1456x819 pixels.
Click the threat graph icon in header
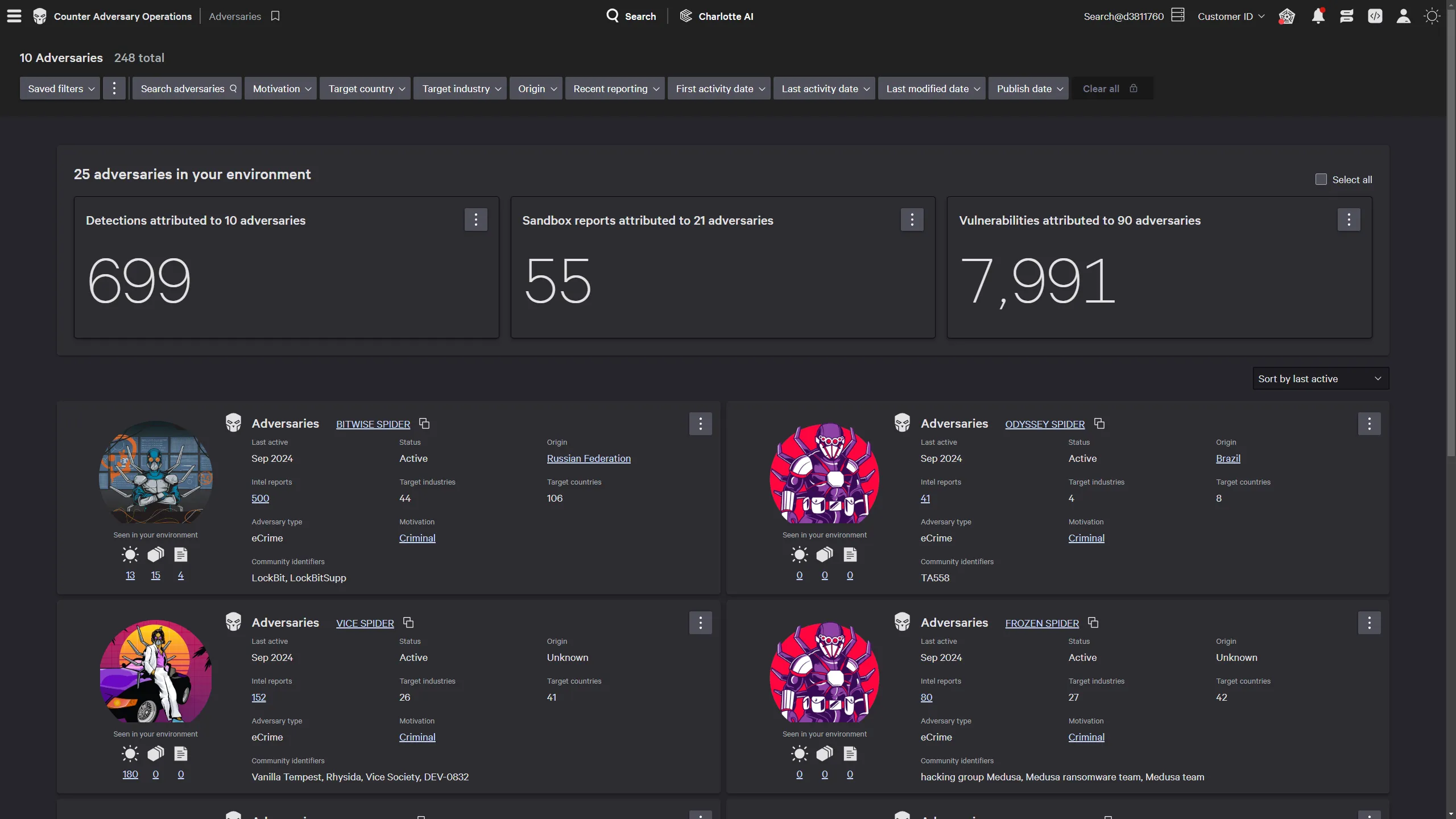tap(1287, 16)
